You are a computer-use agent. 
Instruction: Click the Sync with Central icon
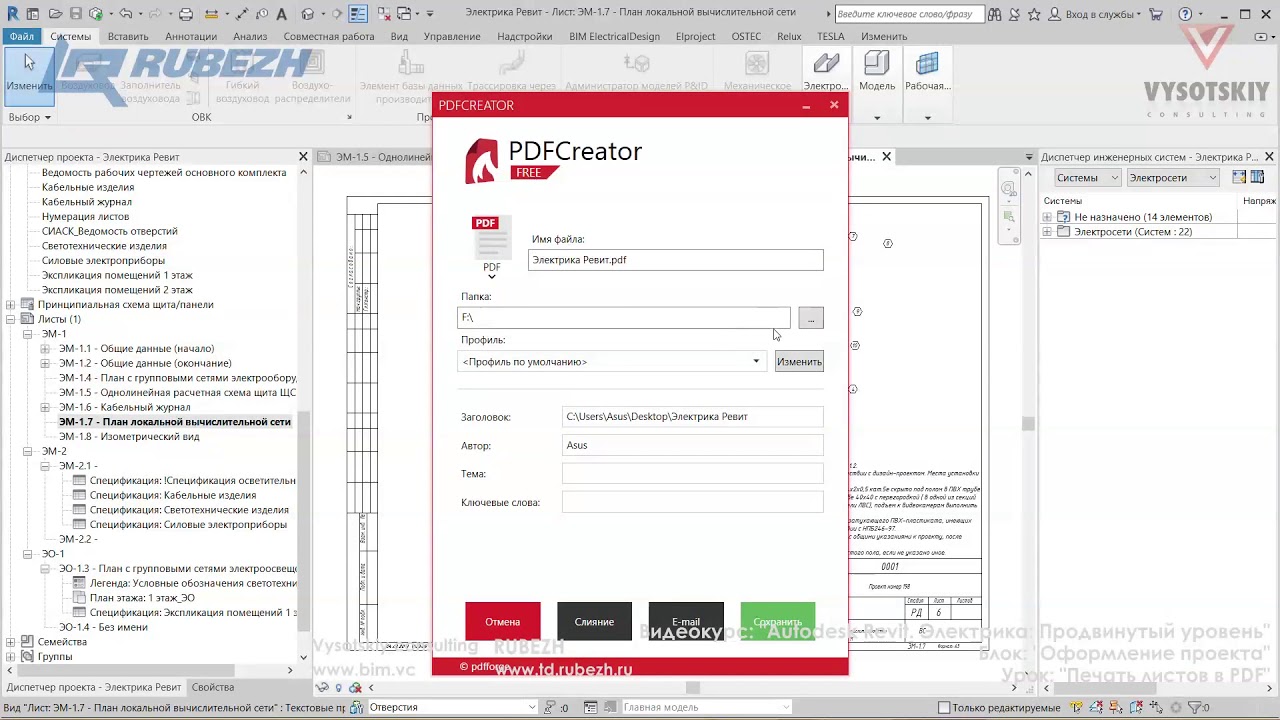[x=96, y=14]
